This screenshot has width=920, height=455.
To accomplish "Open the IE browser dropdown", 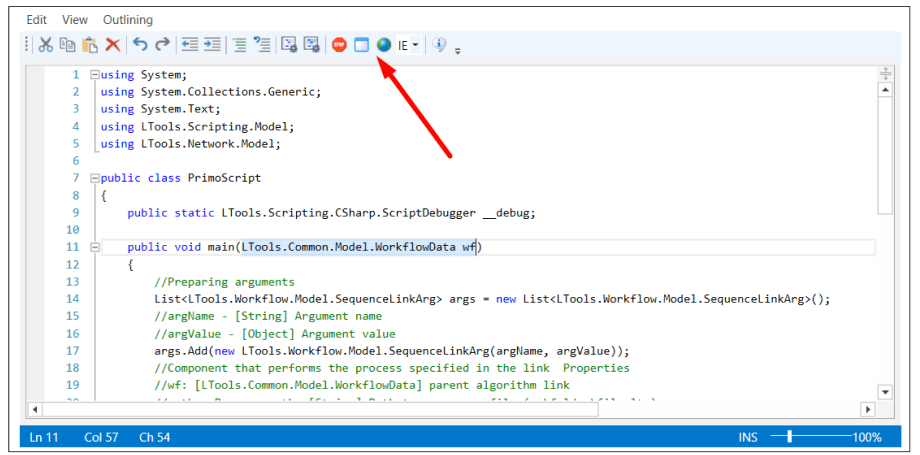I will click(x=409, y=45).
